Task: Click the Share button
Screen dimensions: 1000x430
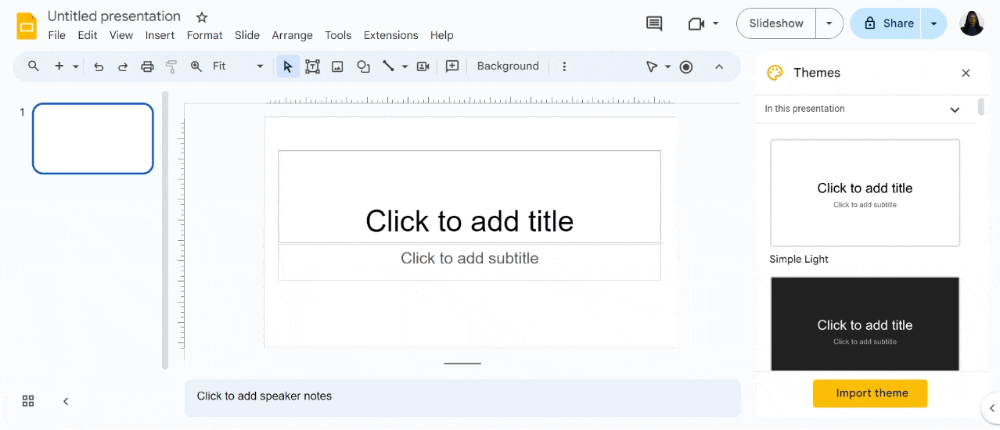Action: coord(886,24)
